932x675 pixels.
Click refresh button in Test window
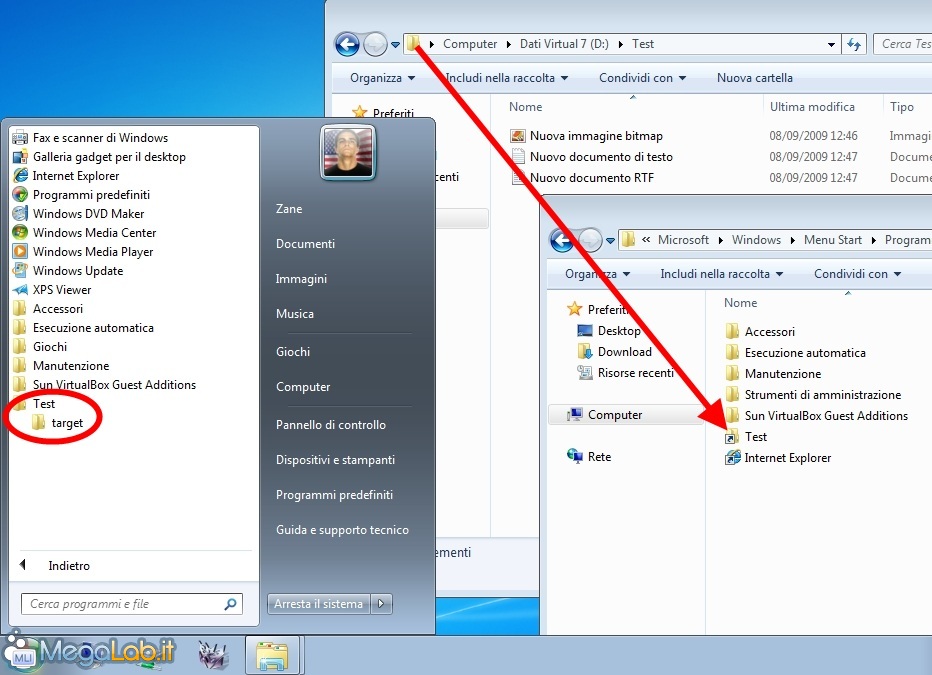854,45
